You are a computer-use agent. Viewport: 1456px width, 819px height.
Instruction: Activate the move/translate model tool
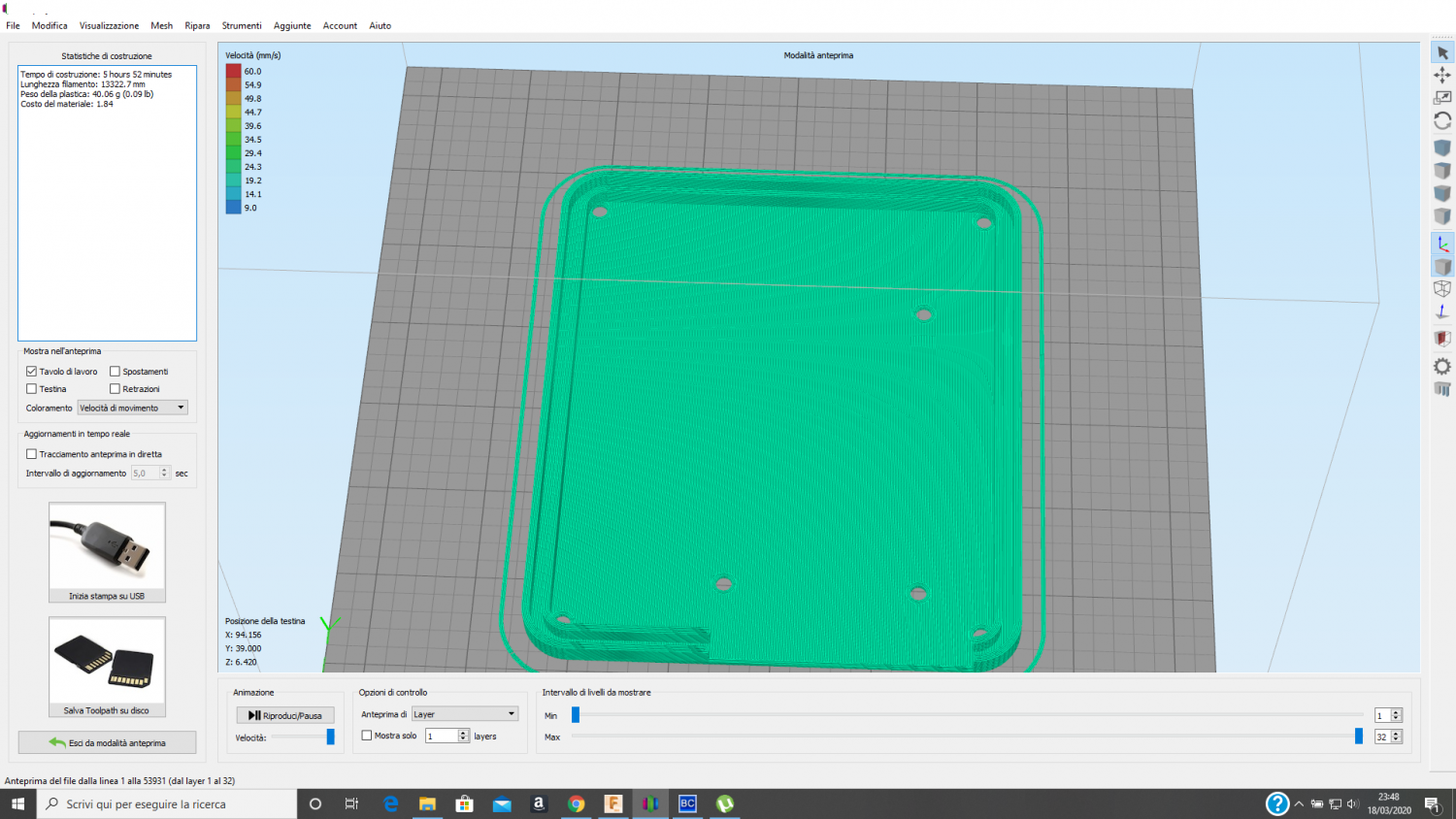click(x=1442, y=75)
